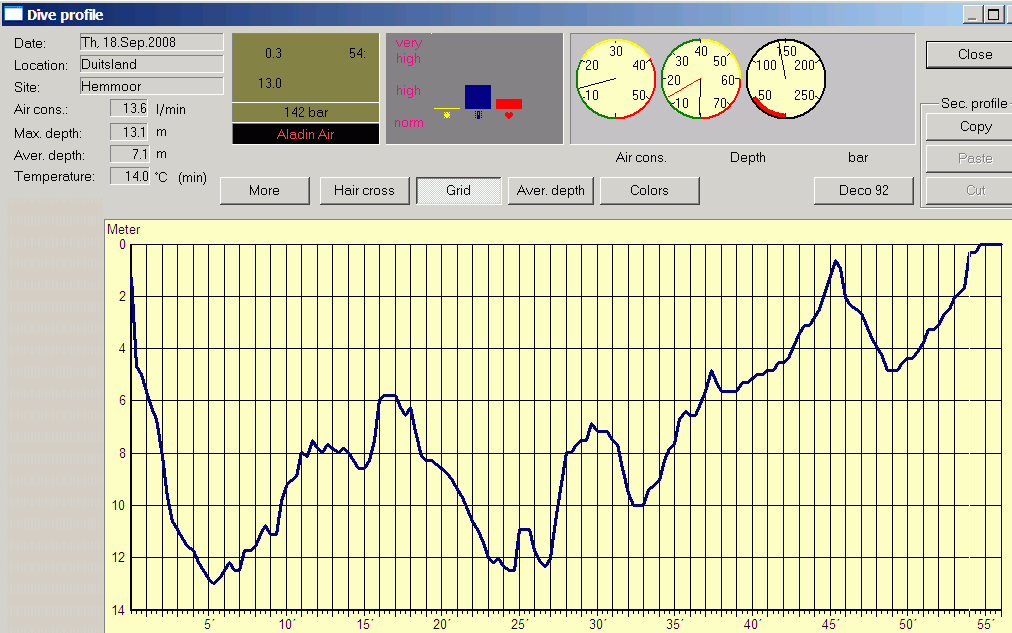Click the 142 bar pressure readout
The image size is (1012, 633).
click(306, 112)
